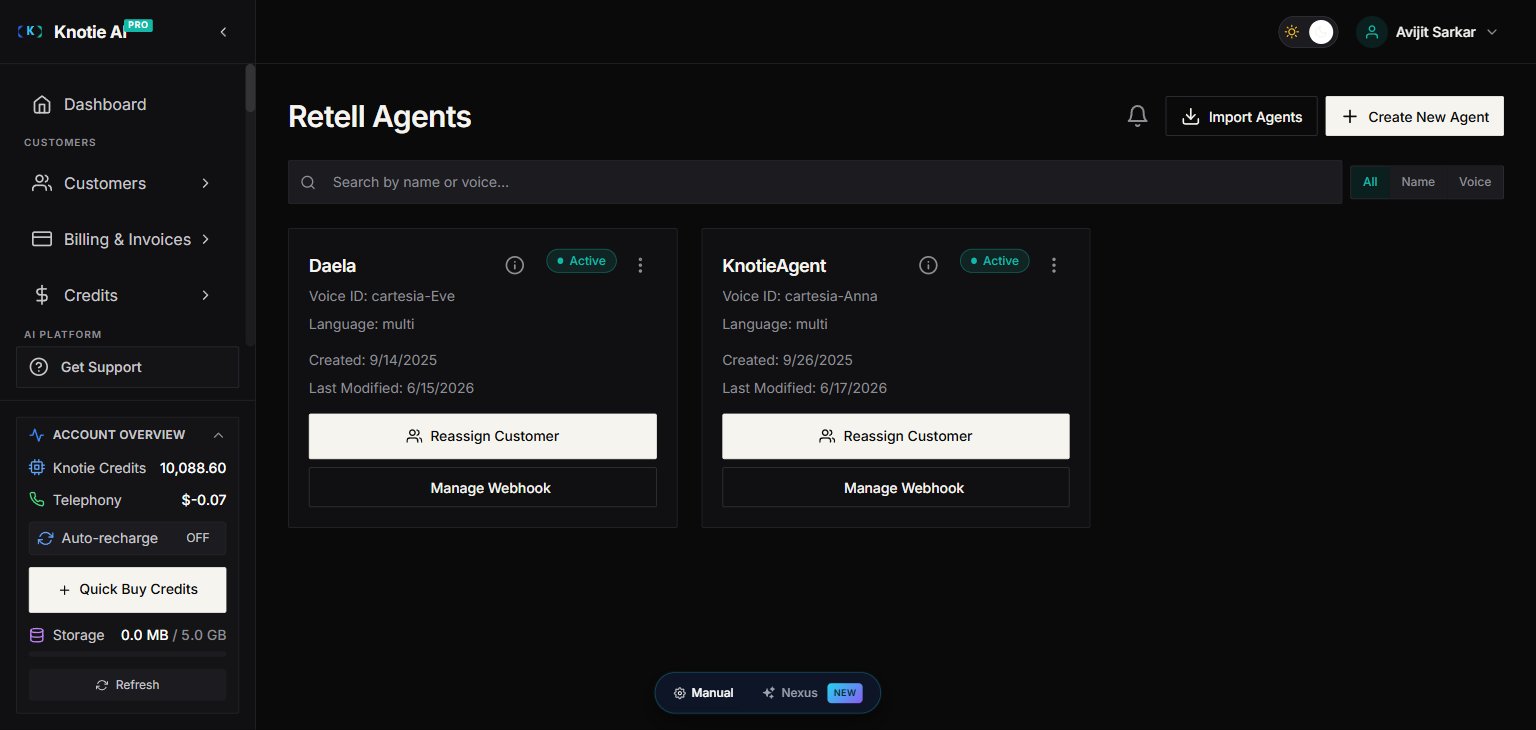
Task: Open the KnotieAgent three-dot menu
Action: pyautogui.click(x=1054, y=265)
